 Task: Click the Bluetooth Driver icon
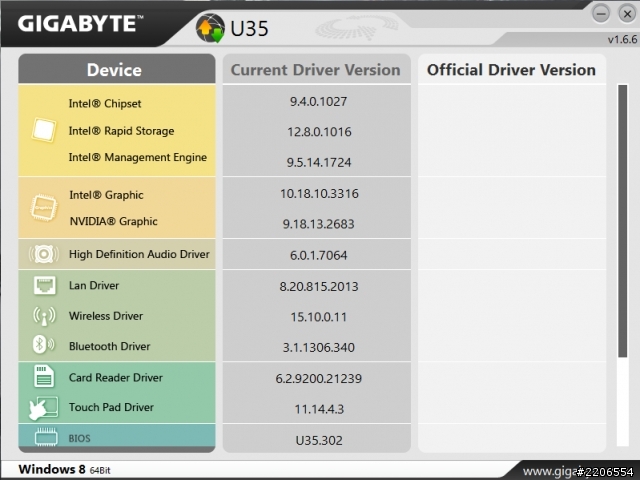coord(43,344)
